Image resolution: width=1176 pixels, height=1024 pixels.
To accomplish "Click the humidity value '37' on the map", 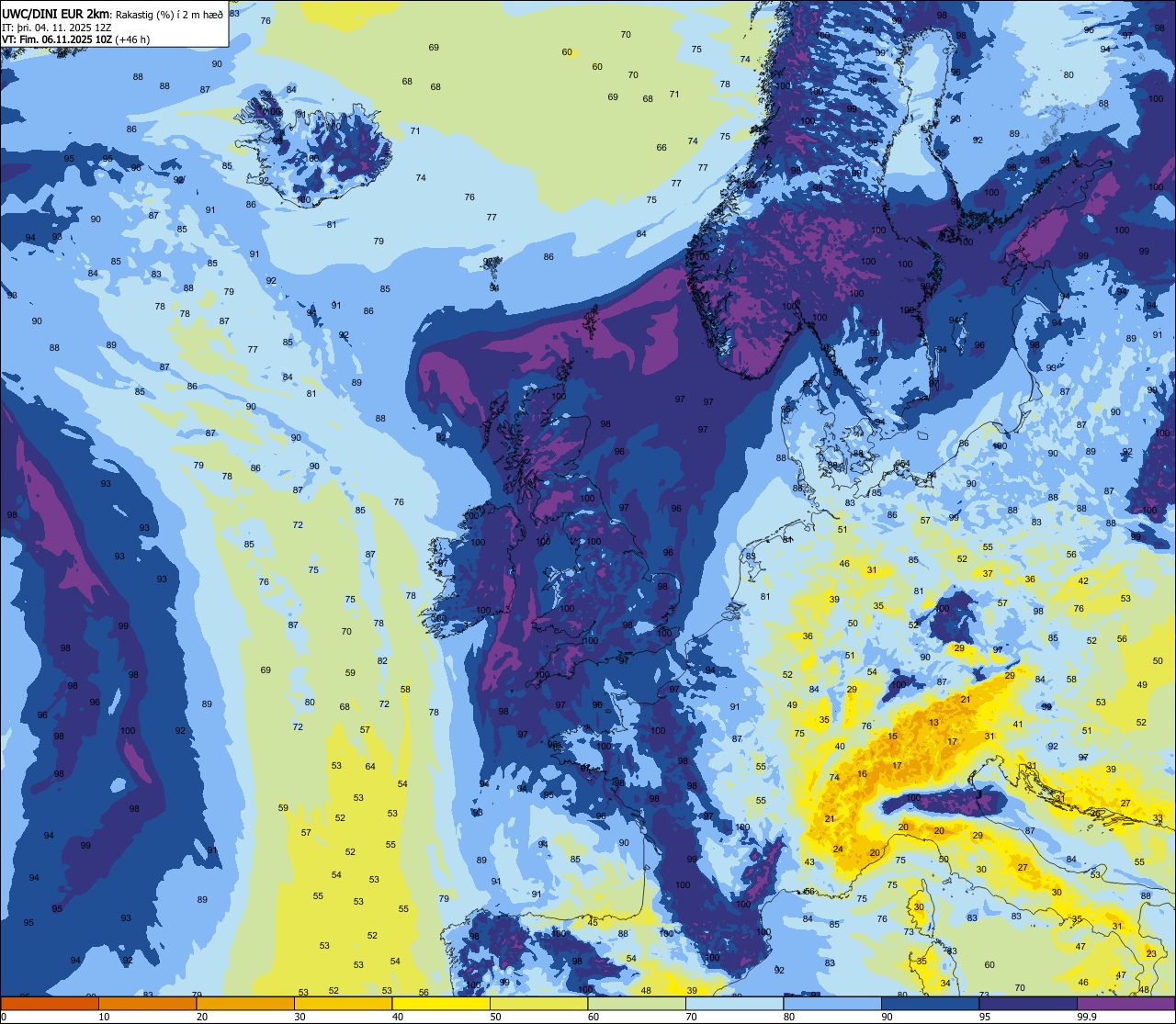I will coord(988,574).
